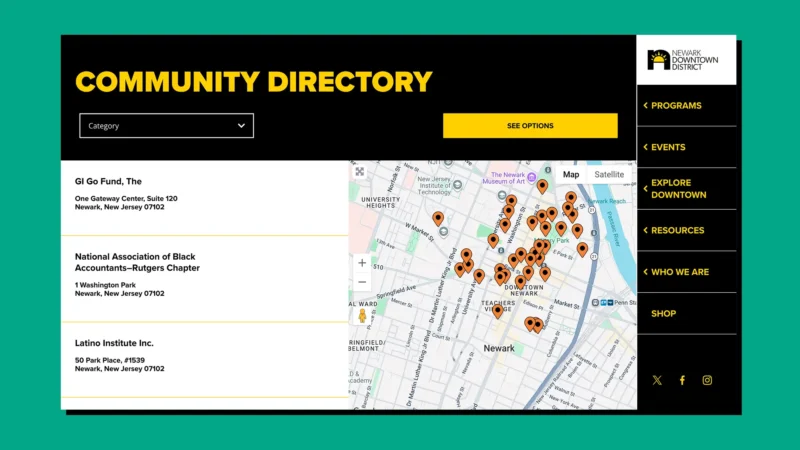Toggle fullscreen map view icon

pyautogui.click(x=360, y=172)
